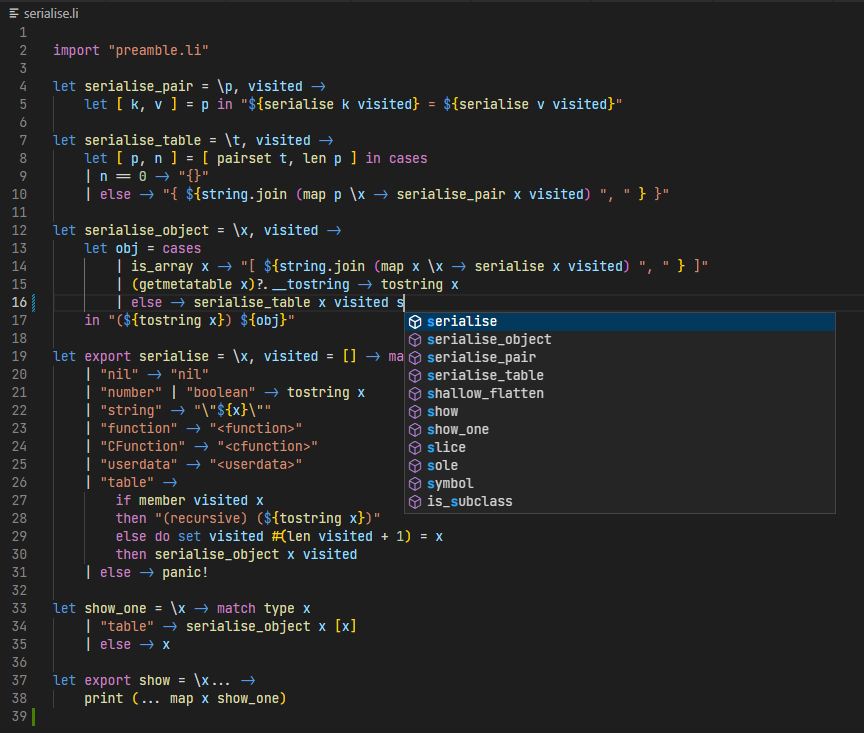Image resolution: width=864 pixels, height=733 pixels.
Task: Choose 'serialise_object' from the suggestion list
Action: [620, 340]
